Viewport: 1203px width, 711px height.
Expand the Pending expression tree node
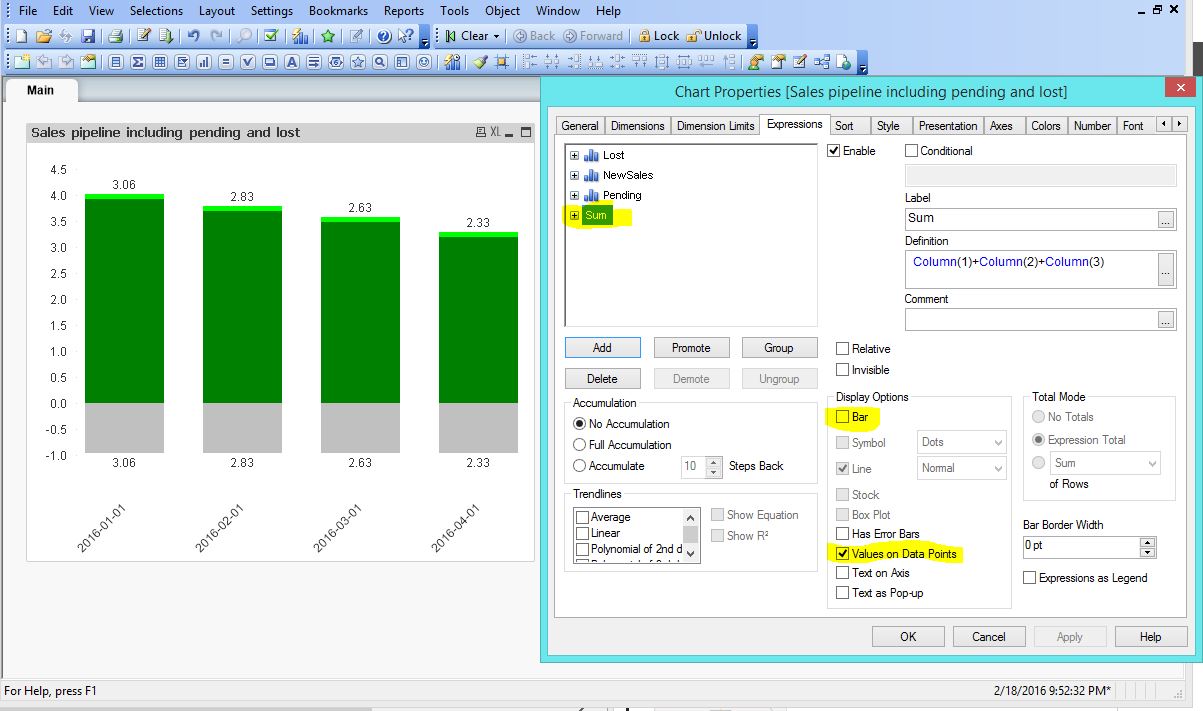pos(574,195)
